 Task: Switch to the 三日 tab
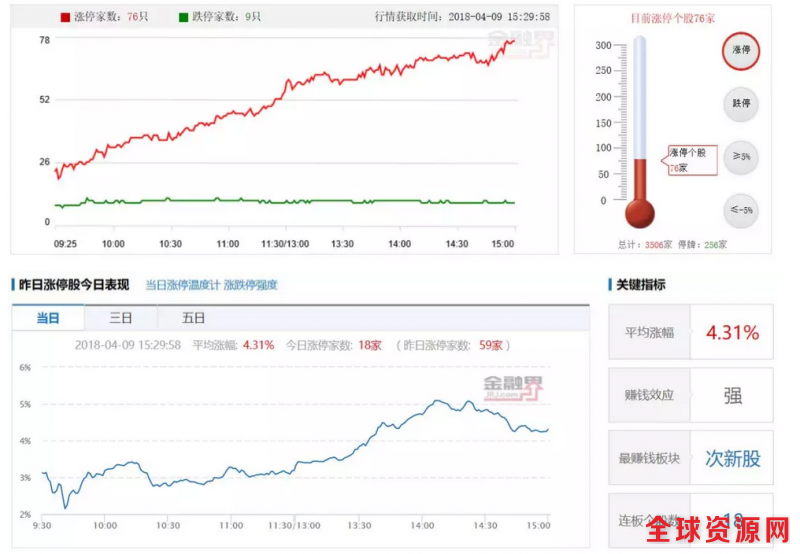[x=121, y=318]
